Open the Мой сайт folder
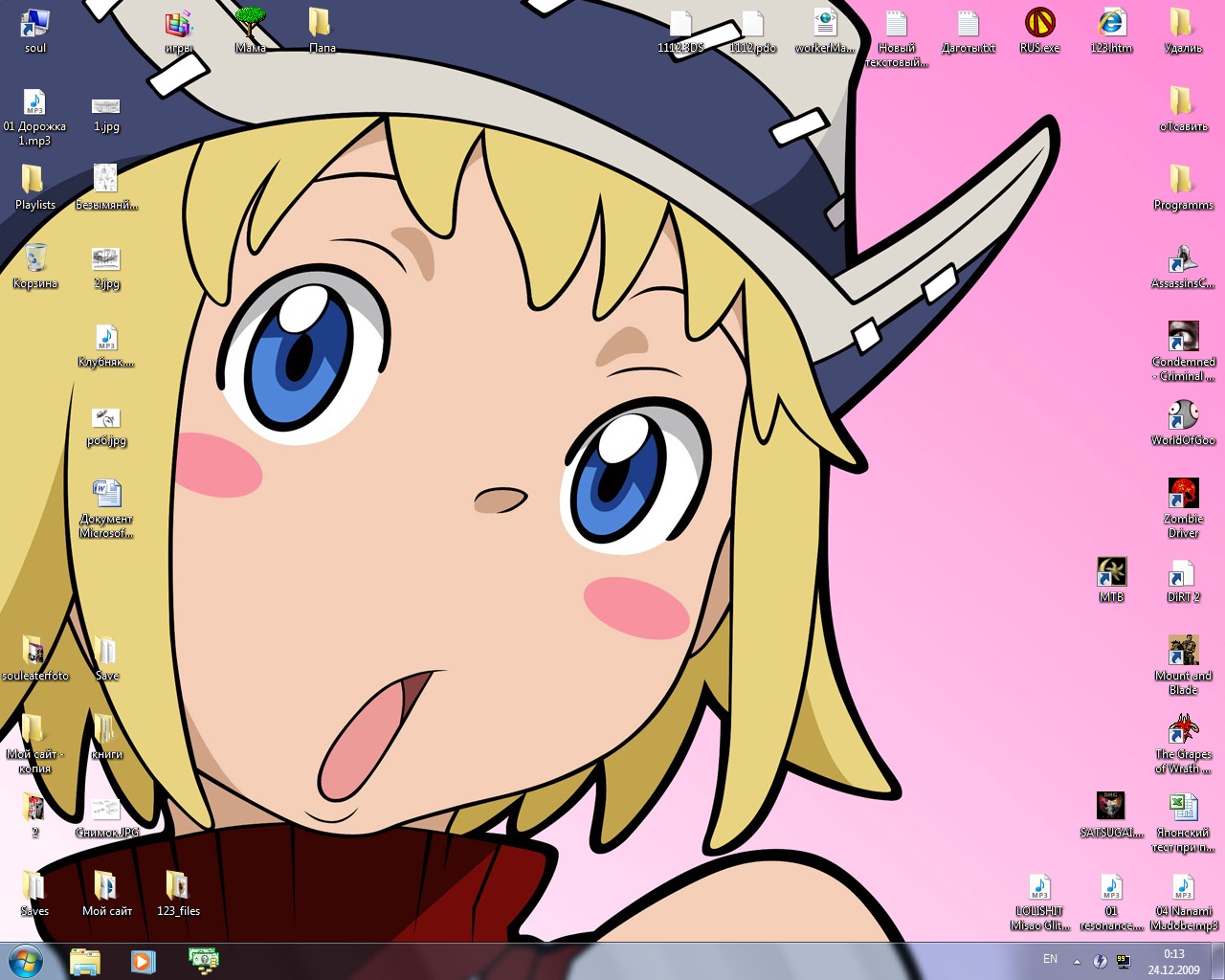The width and height of the screenshot is (1225, 980). tap(106, 893)
